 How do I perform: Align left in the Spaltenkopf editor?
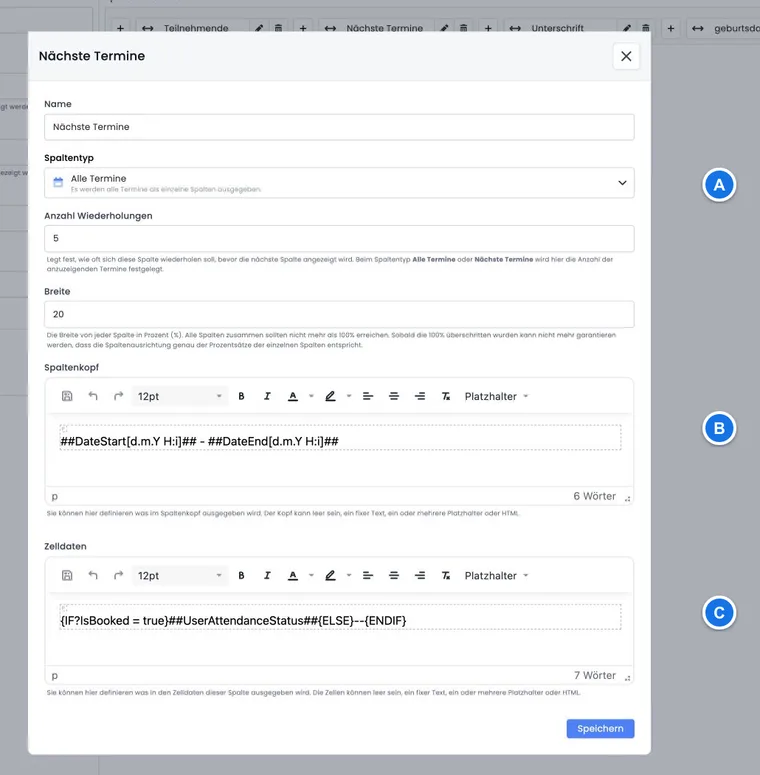coord(368,396)
